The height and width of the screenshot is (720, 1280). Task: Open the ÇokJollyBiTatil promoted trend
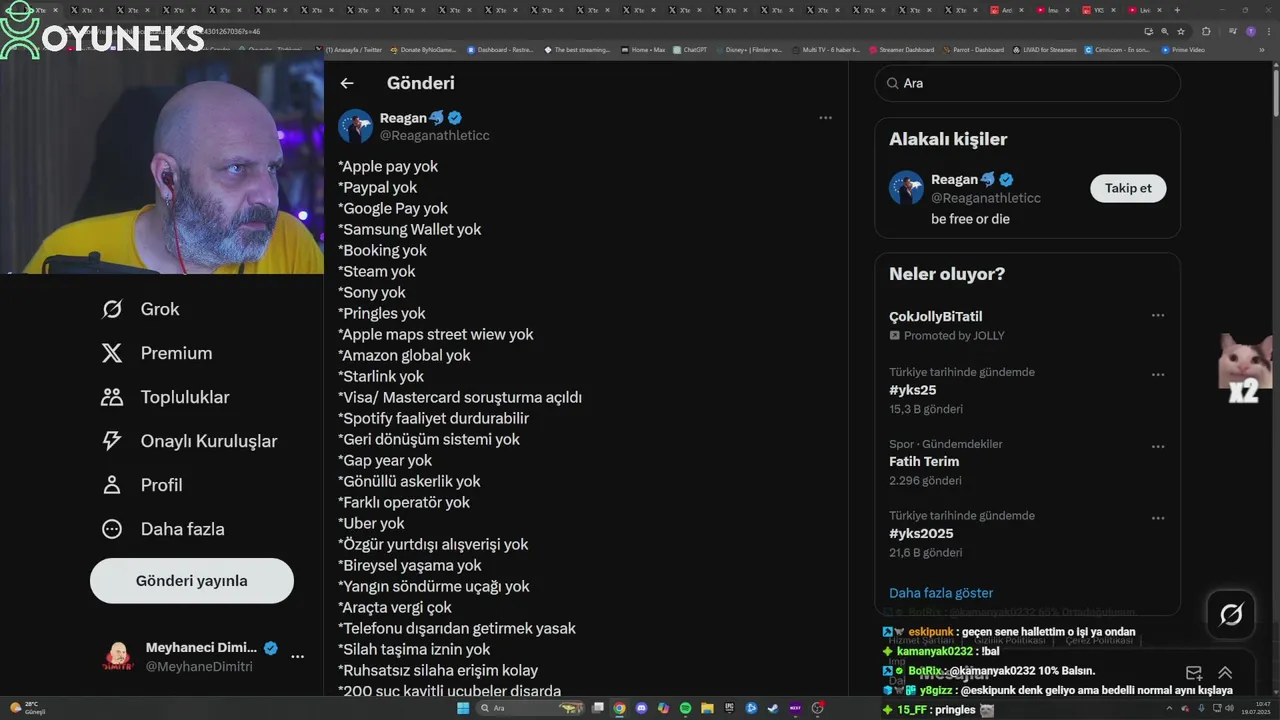coord(936,316)
